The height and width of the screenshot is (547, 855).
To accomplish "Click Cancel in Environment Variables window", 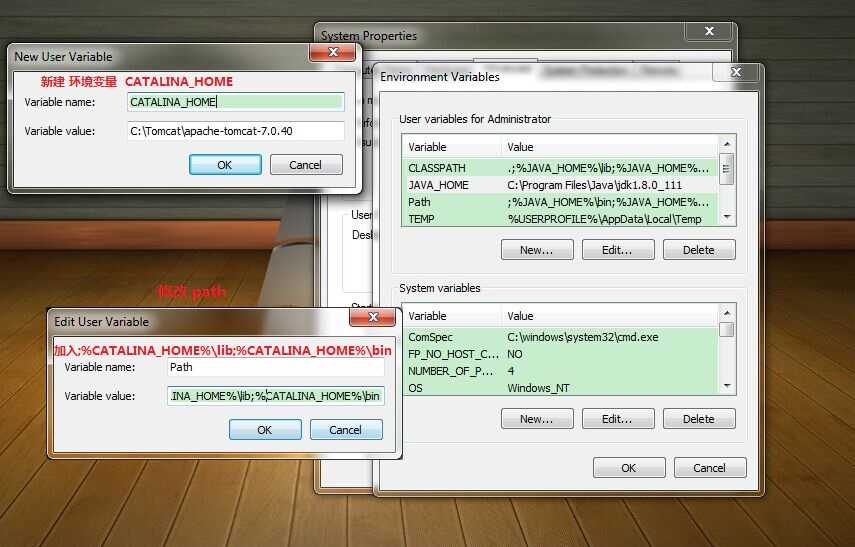I will point(710,468).
